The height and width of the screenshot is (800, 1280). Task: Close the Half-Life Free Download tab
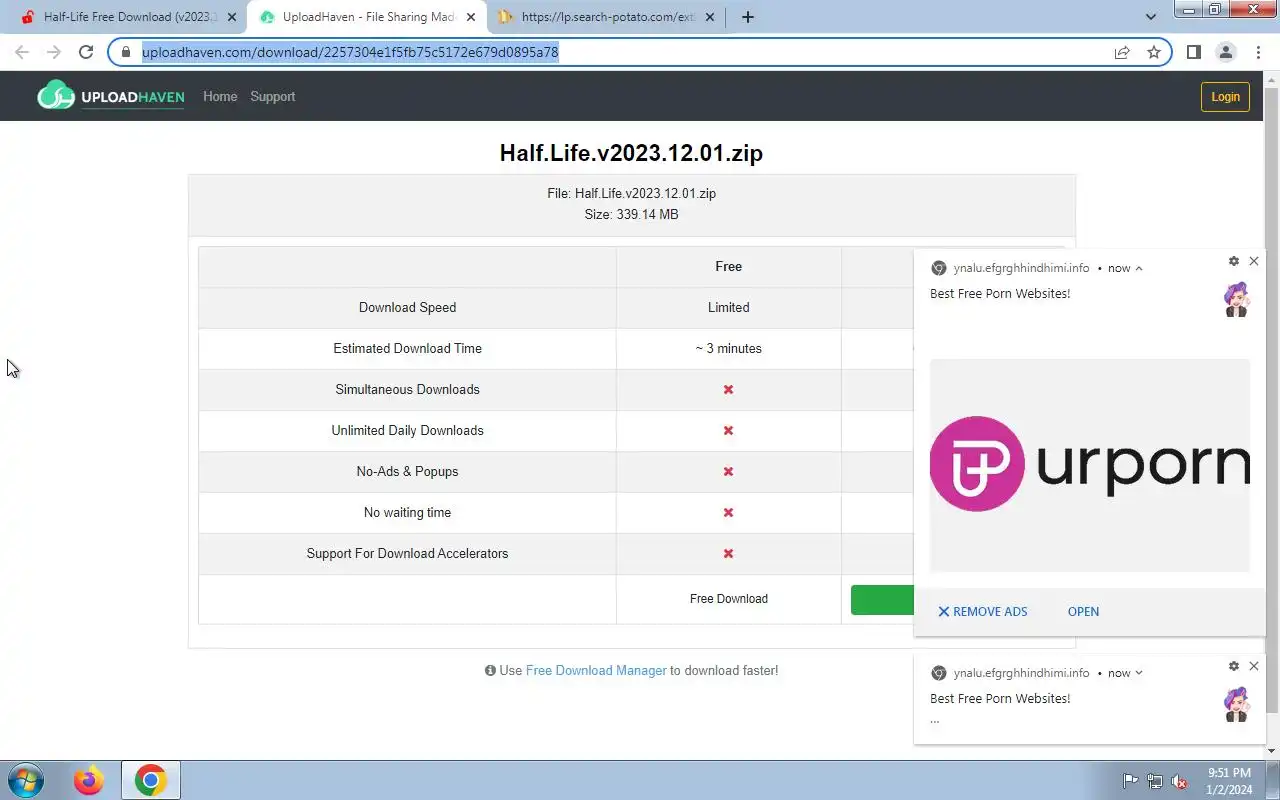click(232, 17)
